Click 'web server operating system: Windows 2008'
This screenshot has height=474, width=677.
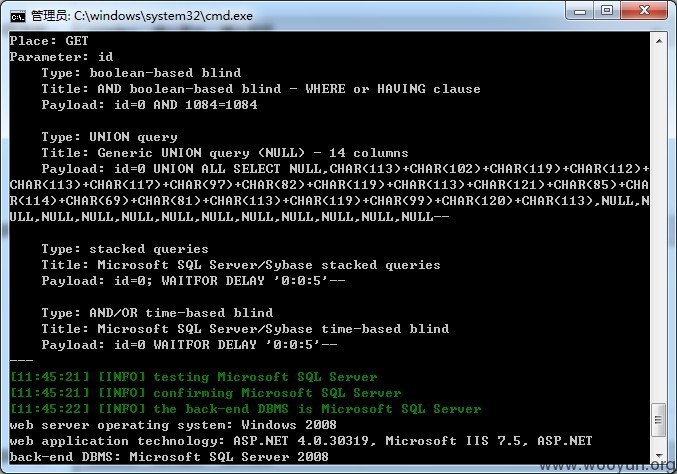173,425
